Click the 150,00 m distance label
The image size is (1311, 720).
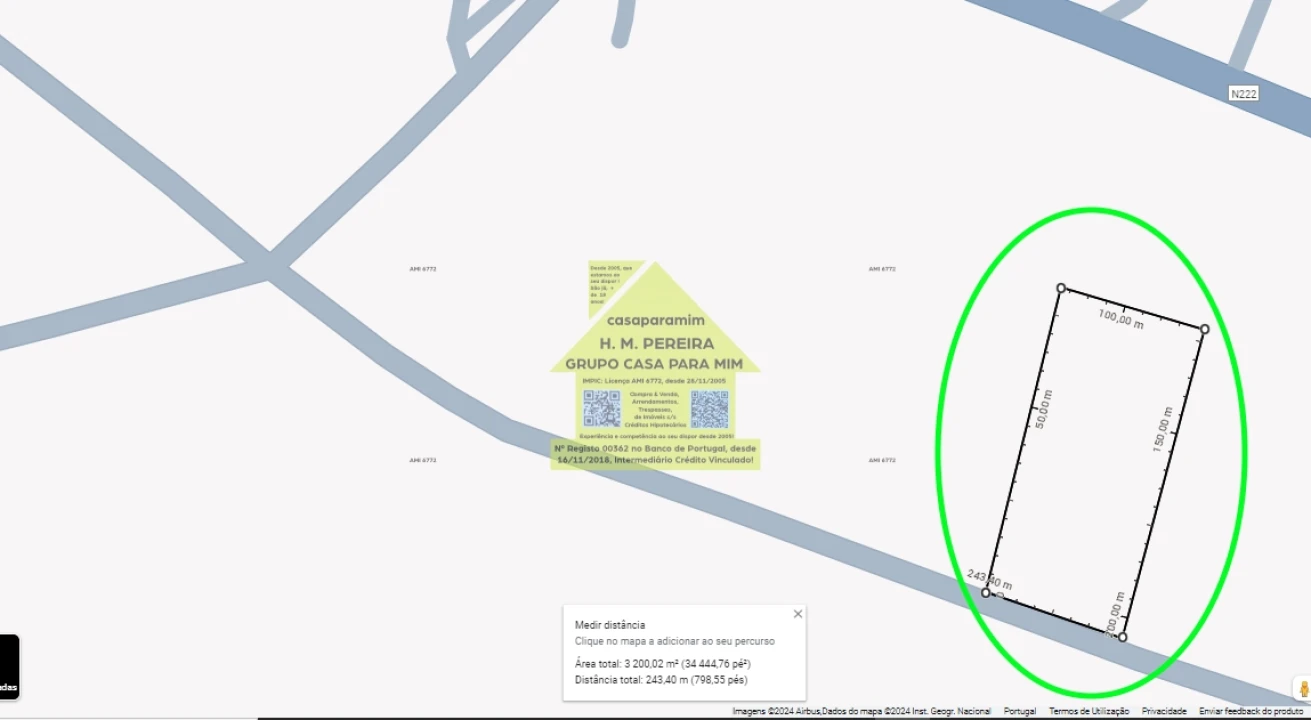coord(1162,429)
